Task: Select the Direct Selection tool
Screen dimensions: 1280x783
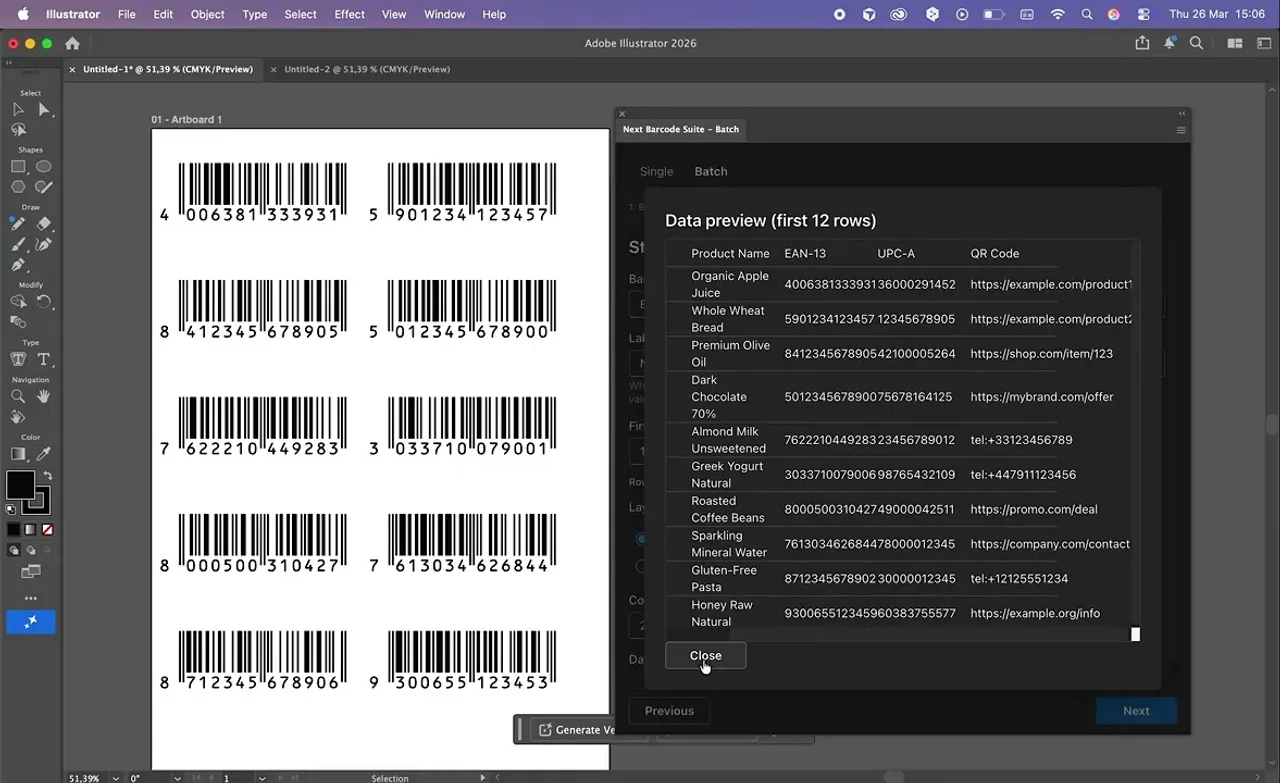Action: [44, 109]
